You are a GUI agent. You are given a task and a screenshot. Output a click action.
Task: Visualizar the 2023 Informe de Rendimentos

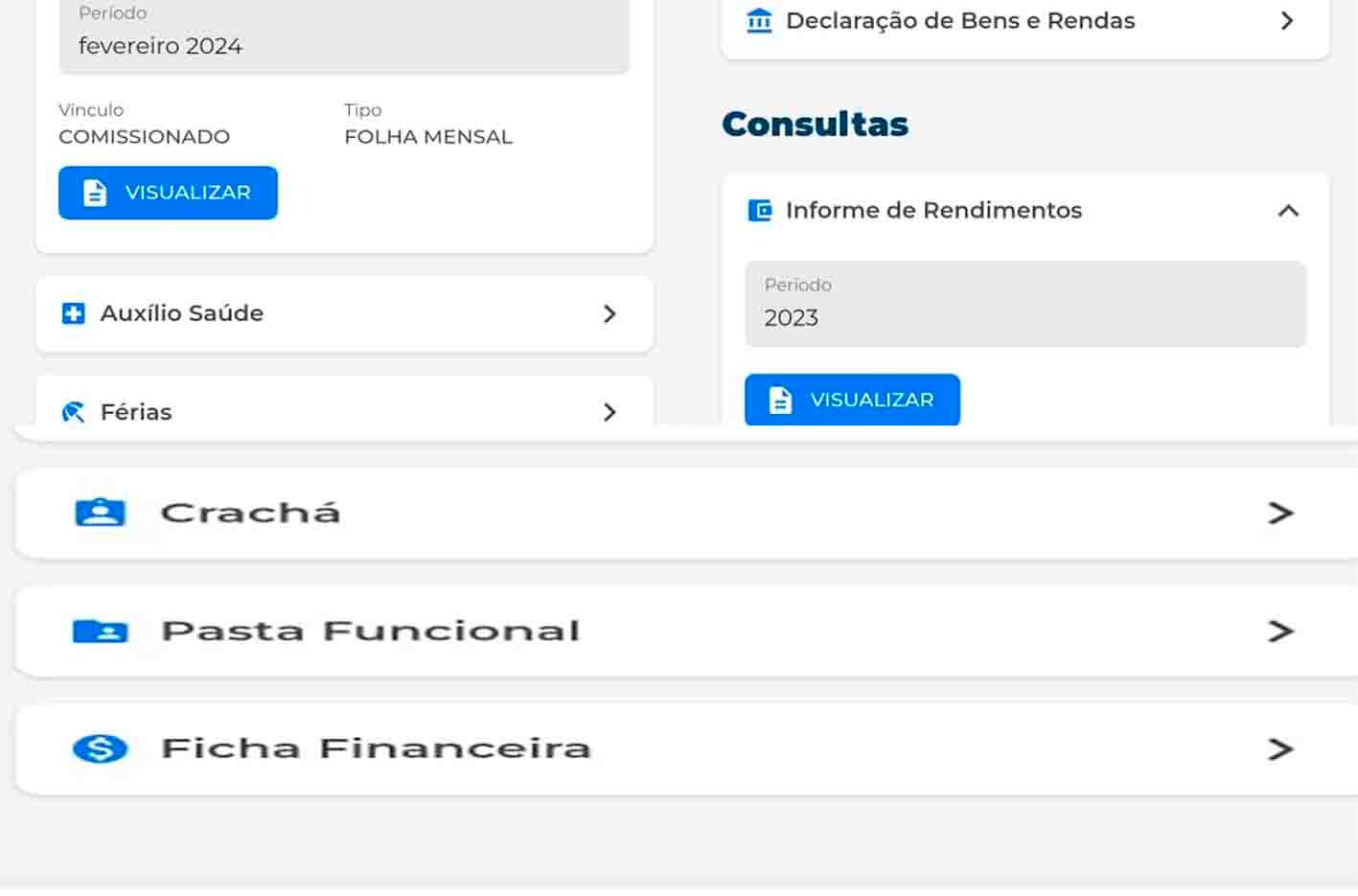(852, 400)
